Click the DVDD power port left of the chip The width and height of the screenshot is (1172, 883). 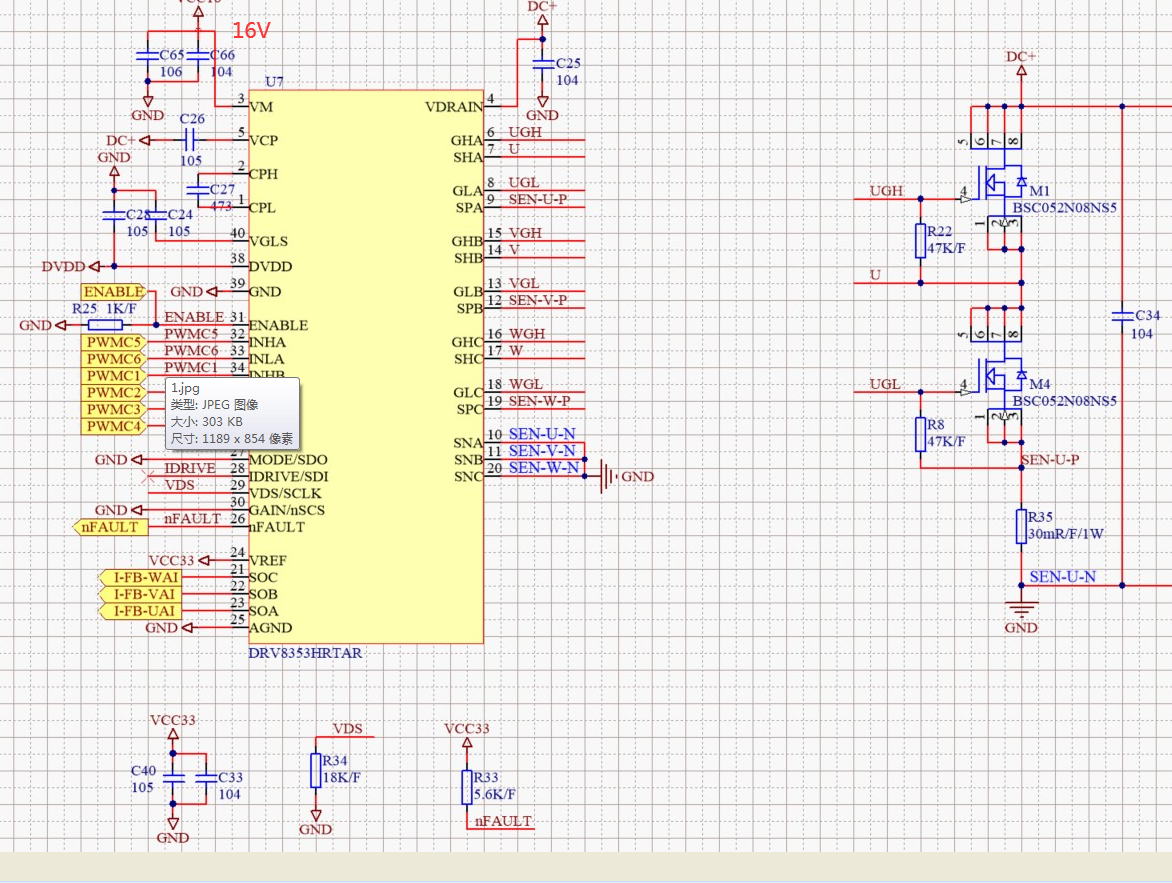[x=71, y=266]
